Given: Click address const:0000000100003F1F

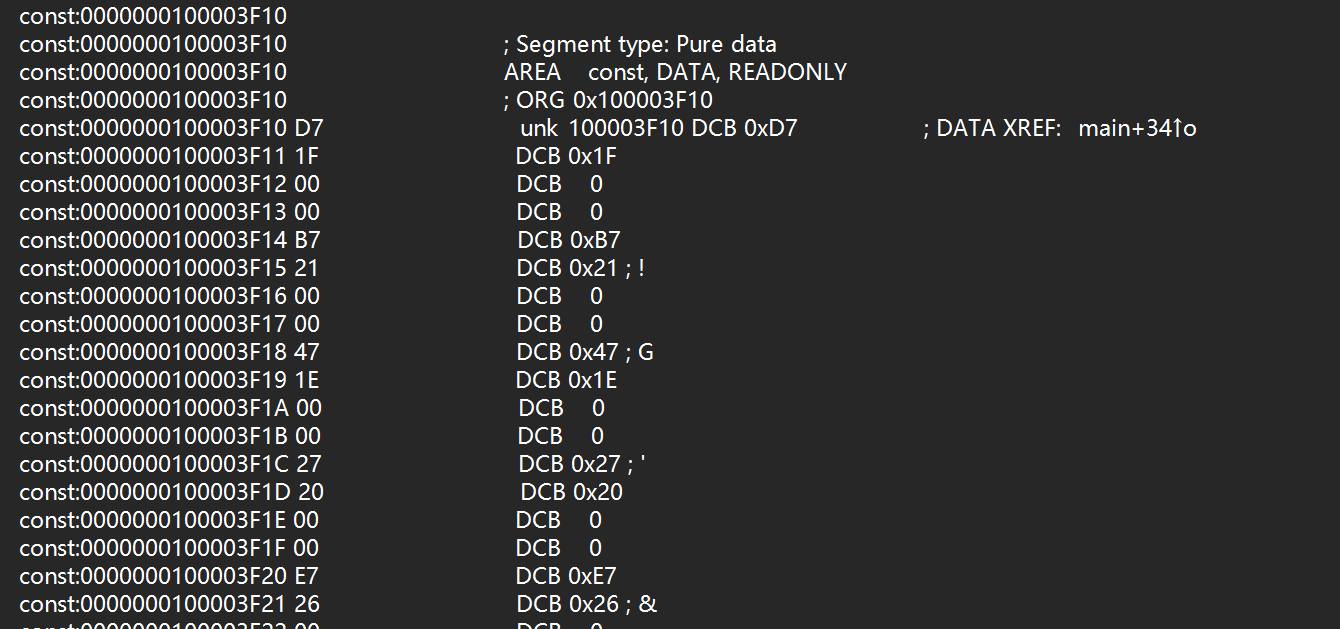Looking at the screenshot, I should [x=153, y=548].
